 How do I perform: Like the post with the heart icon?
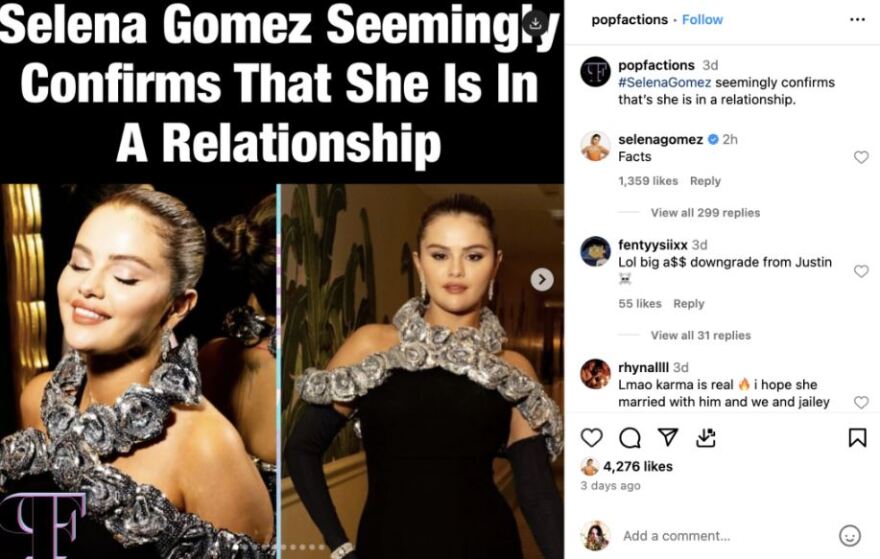pos(592,438)
